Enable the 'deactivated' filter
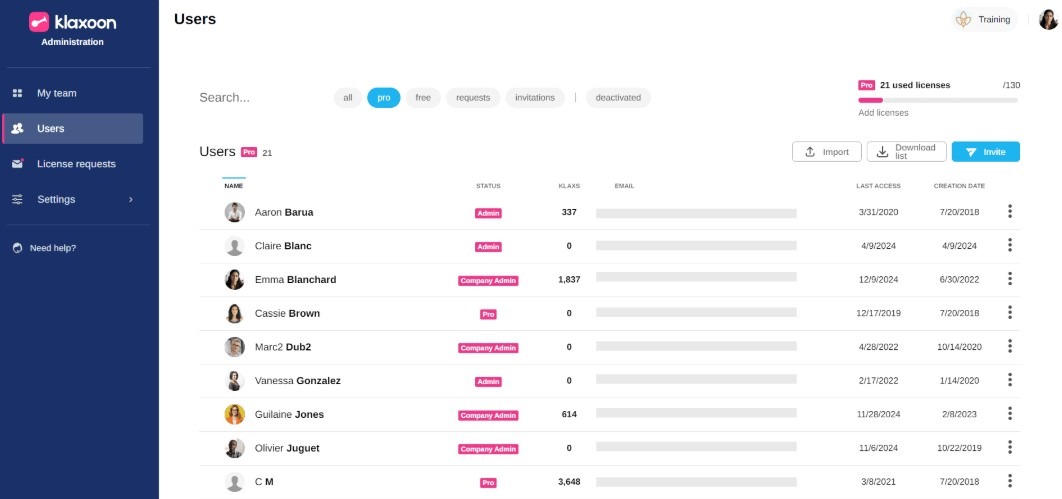 [618, 98]
